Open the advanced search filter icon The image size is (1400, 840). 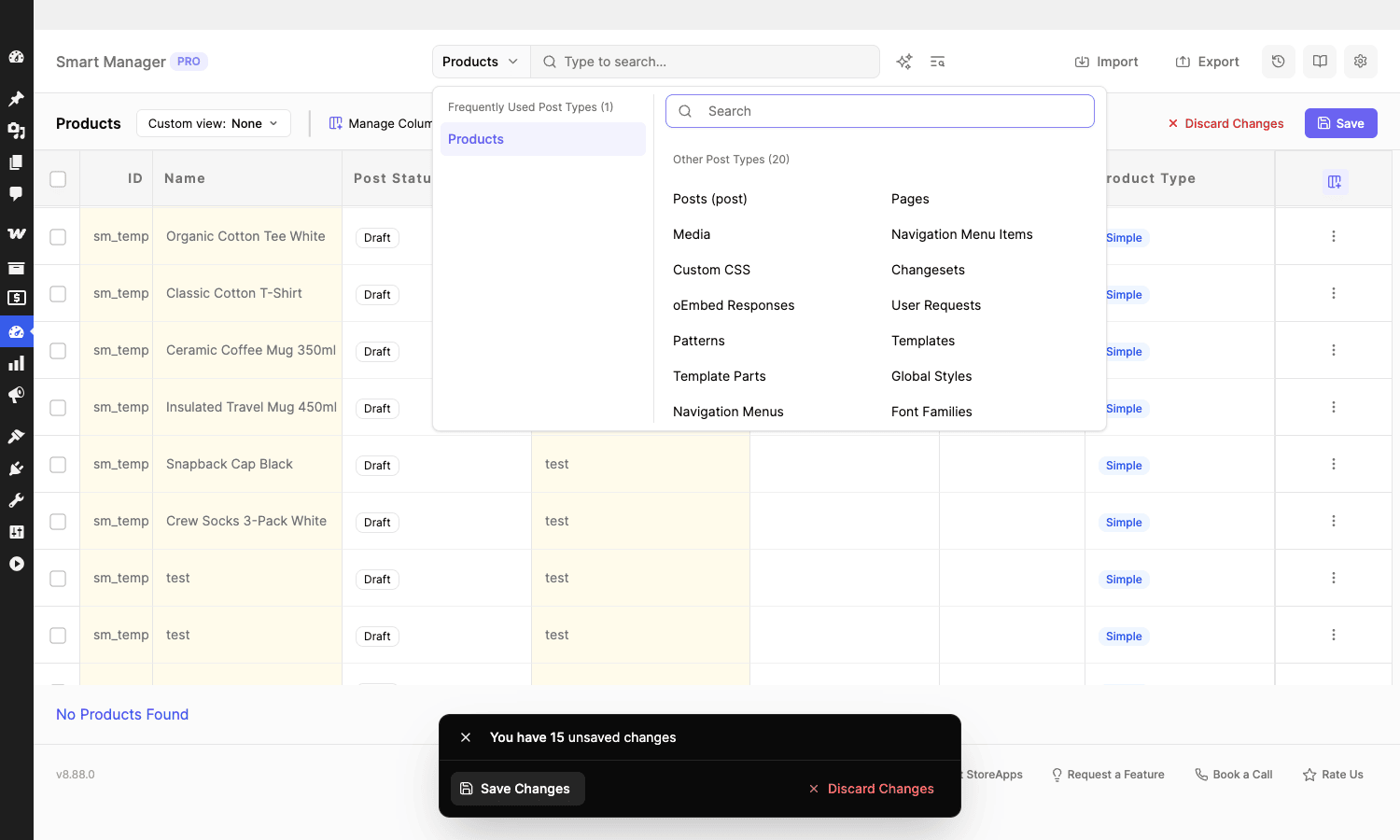click(938, 62)
